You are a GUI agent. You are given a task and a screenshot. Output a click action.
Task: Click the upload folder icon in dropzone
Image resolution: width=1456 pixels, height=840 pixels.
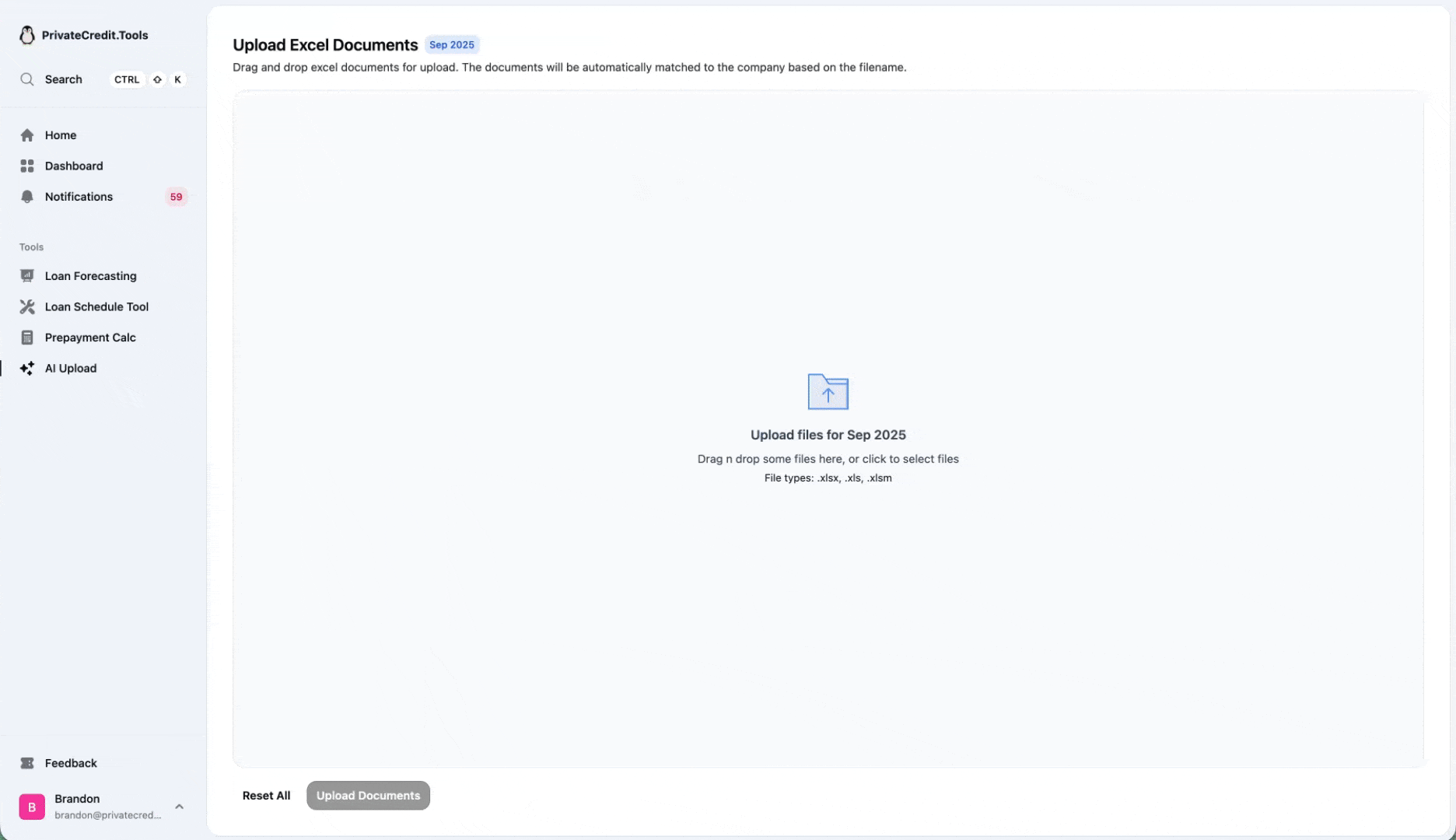pos(828,392)
